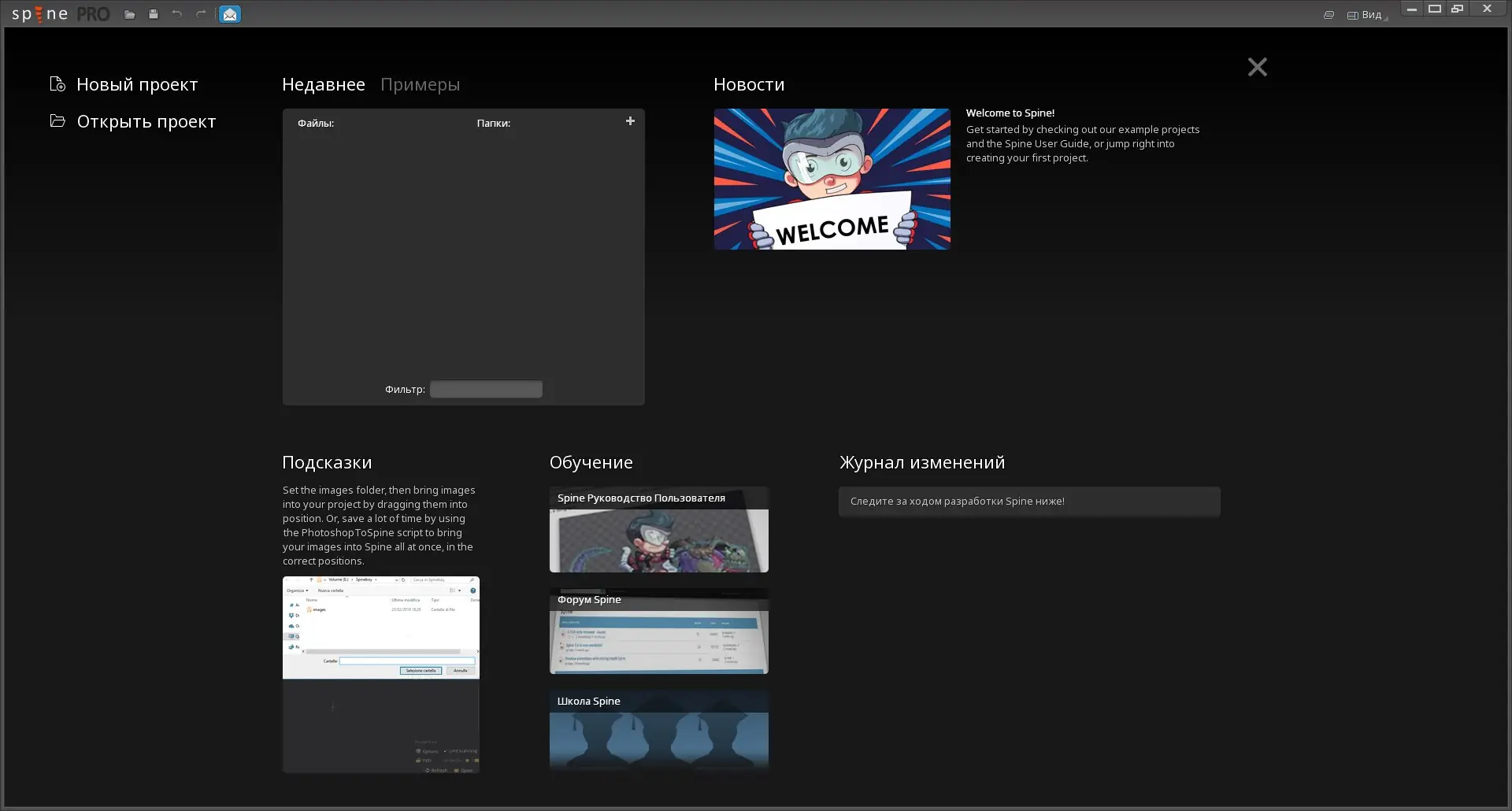Click the undo arrow icon

coord(177,14)
